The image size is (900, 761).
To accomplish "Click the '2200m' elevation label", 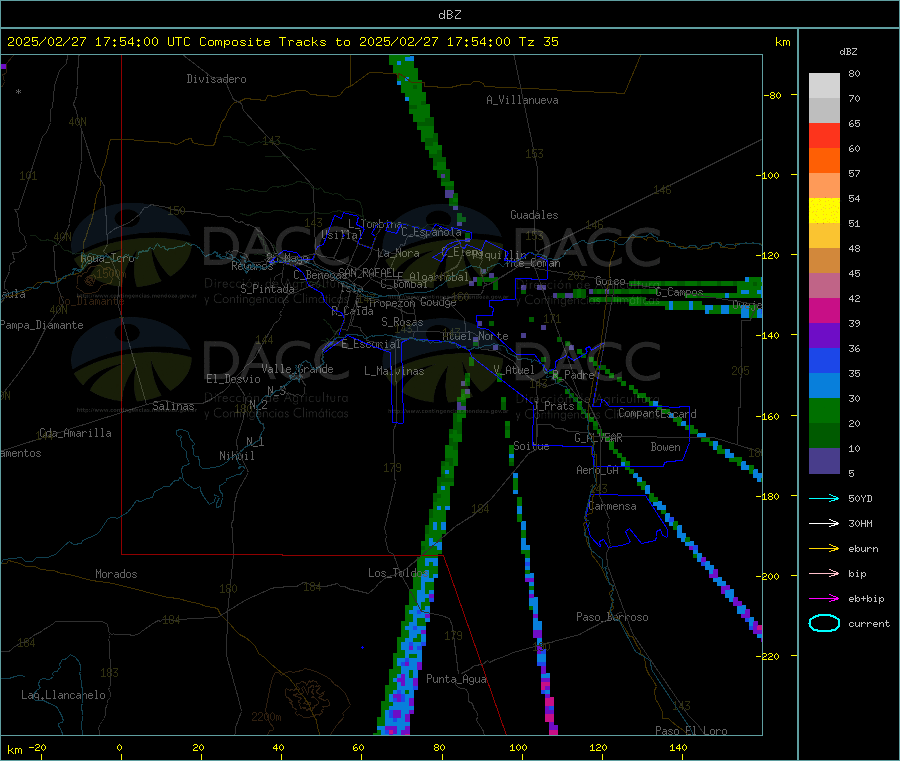I will (266, 717).
